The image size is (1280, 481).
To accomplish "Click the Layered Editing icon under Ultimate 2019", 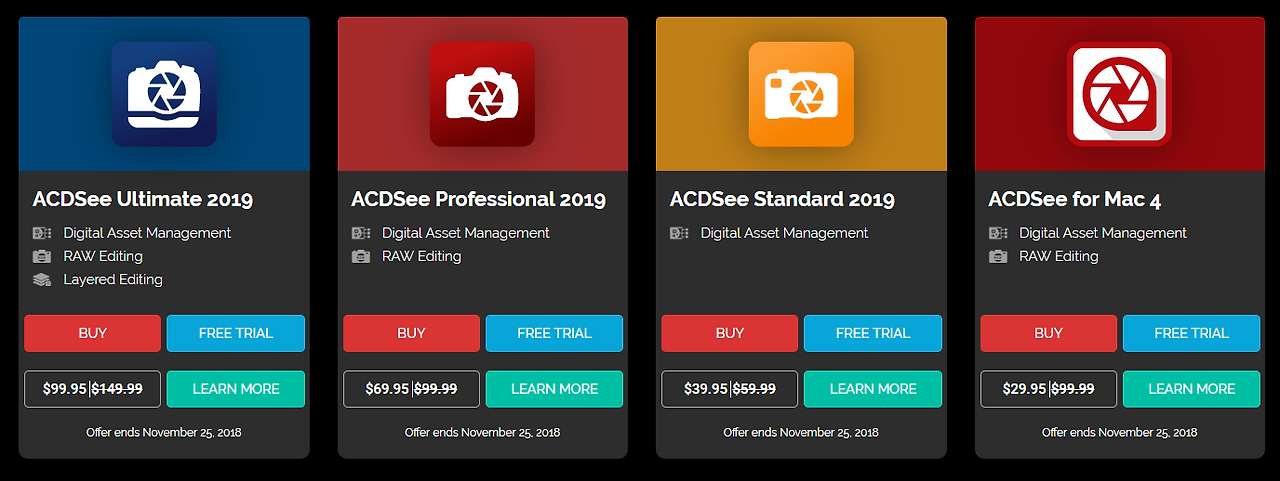I will click(42, 280).
